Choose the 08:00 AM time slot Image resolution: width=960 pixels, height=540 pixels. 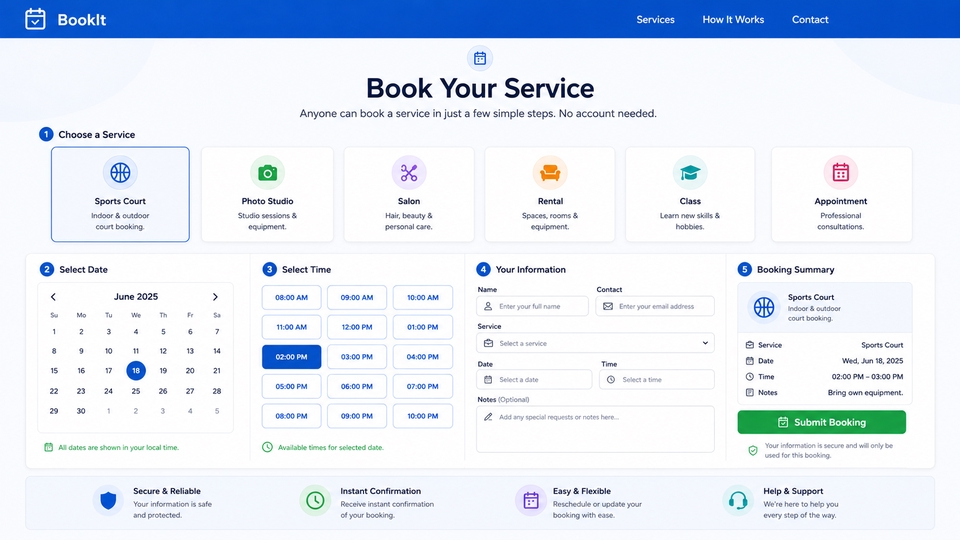(x=291, y=298)
